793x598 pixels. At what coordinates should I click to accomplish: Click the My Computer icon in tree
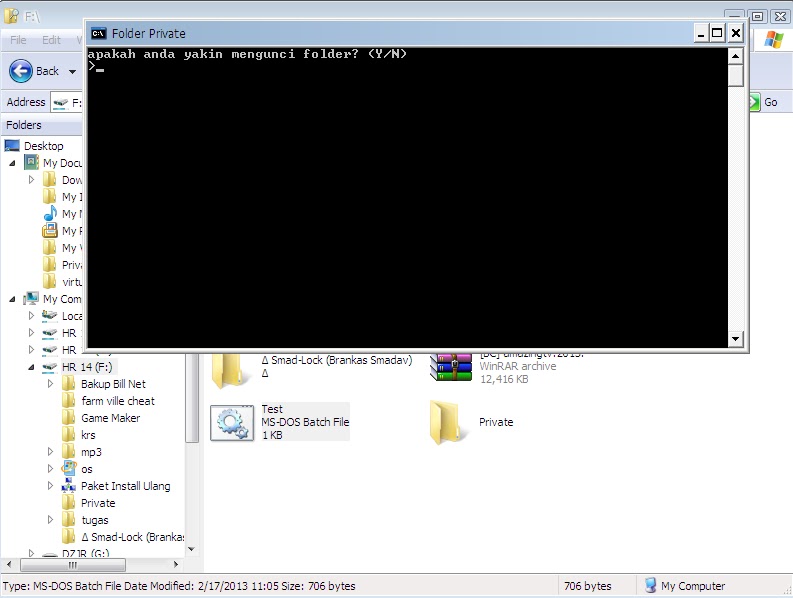pyautogui.click(x=31, y=299)
